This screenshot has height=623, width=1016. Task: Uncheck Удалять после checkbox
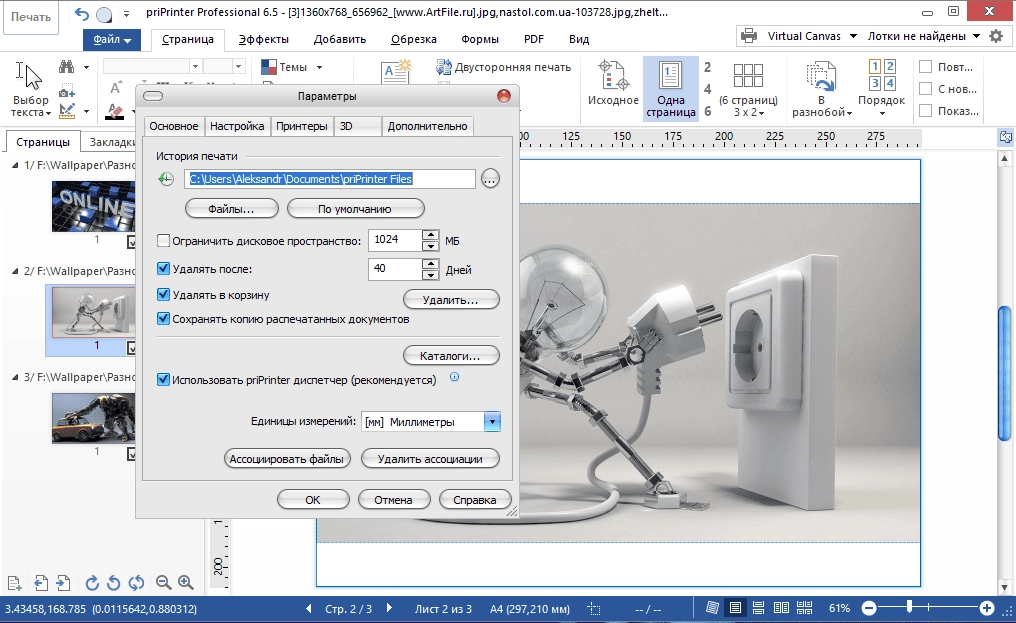[163, 268]
